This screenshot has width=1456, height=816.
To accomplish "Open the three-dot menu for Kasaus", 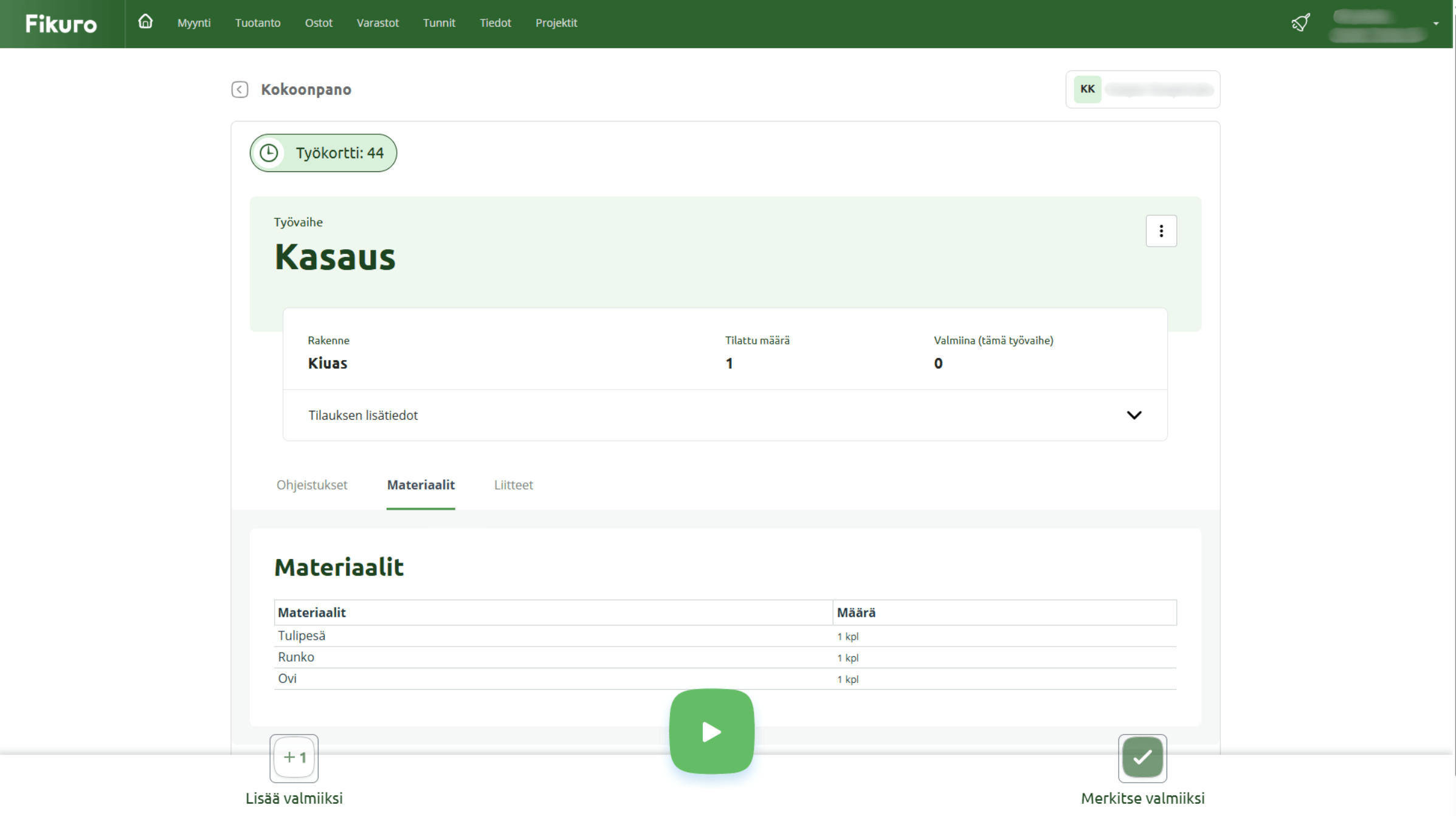I will coord(1161,231).
